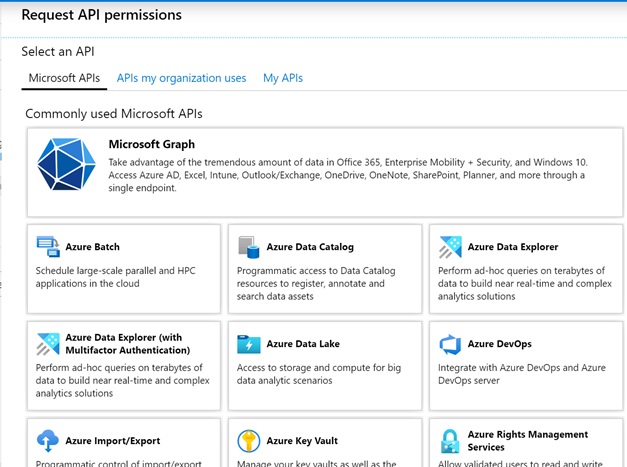Switch to the My APIs tab
Viewport: 627px width, 467px height.
(x=283, y=78)
